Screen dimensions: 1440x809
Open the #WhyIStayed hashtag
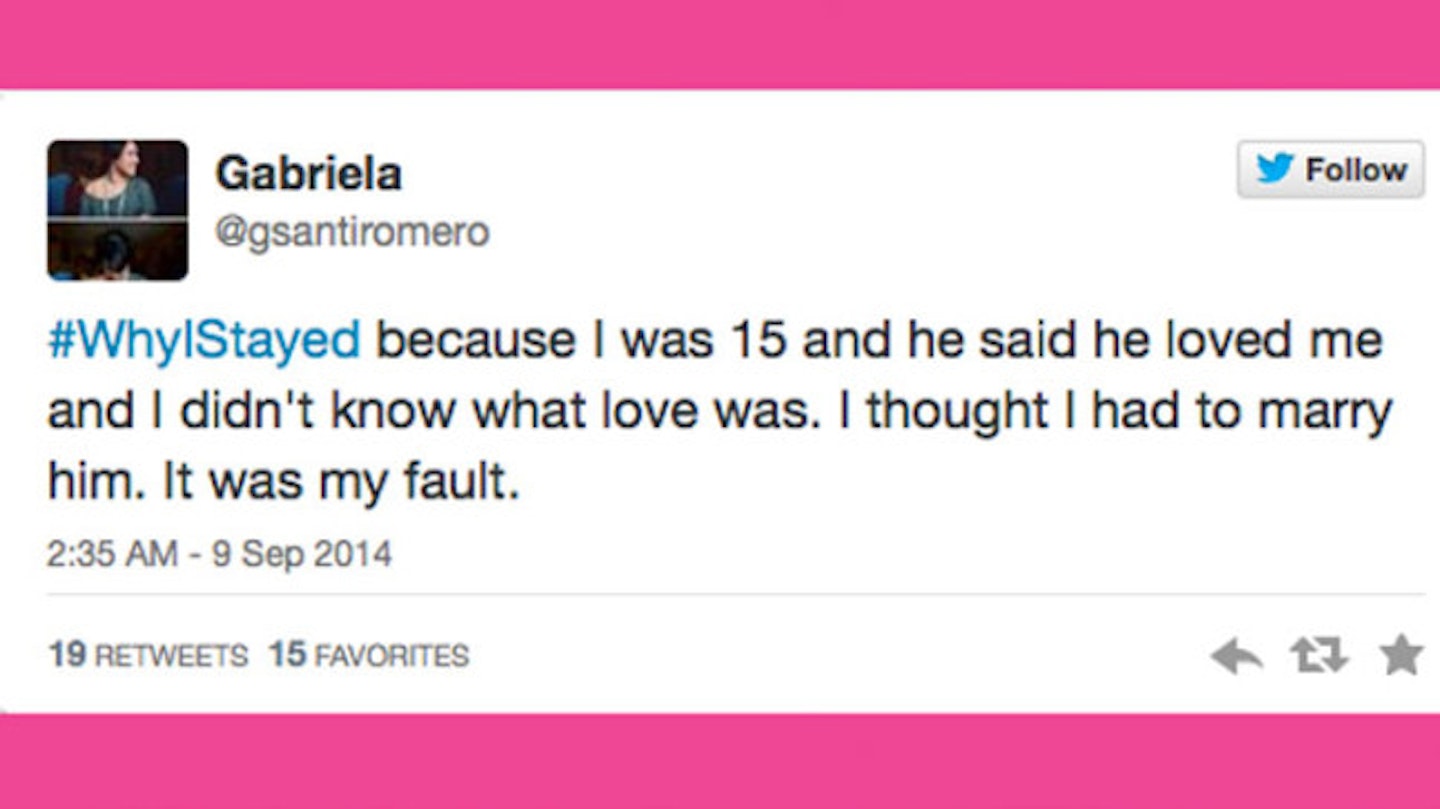(204, 342)
